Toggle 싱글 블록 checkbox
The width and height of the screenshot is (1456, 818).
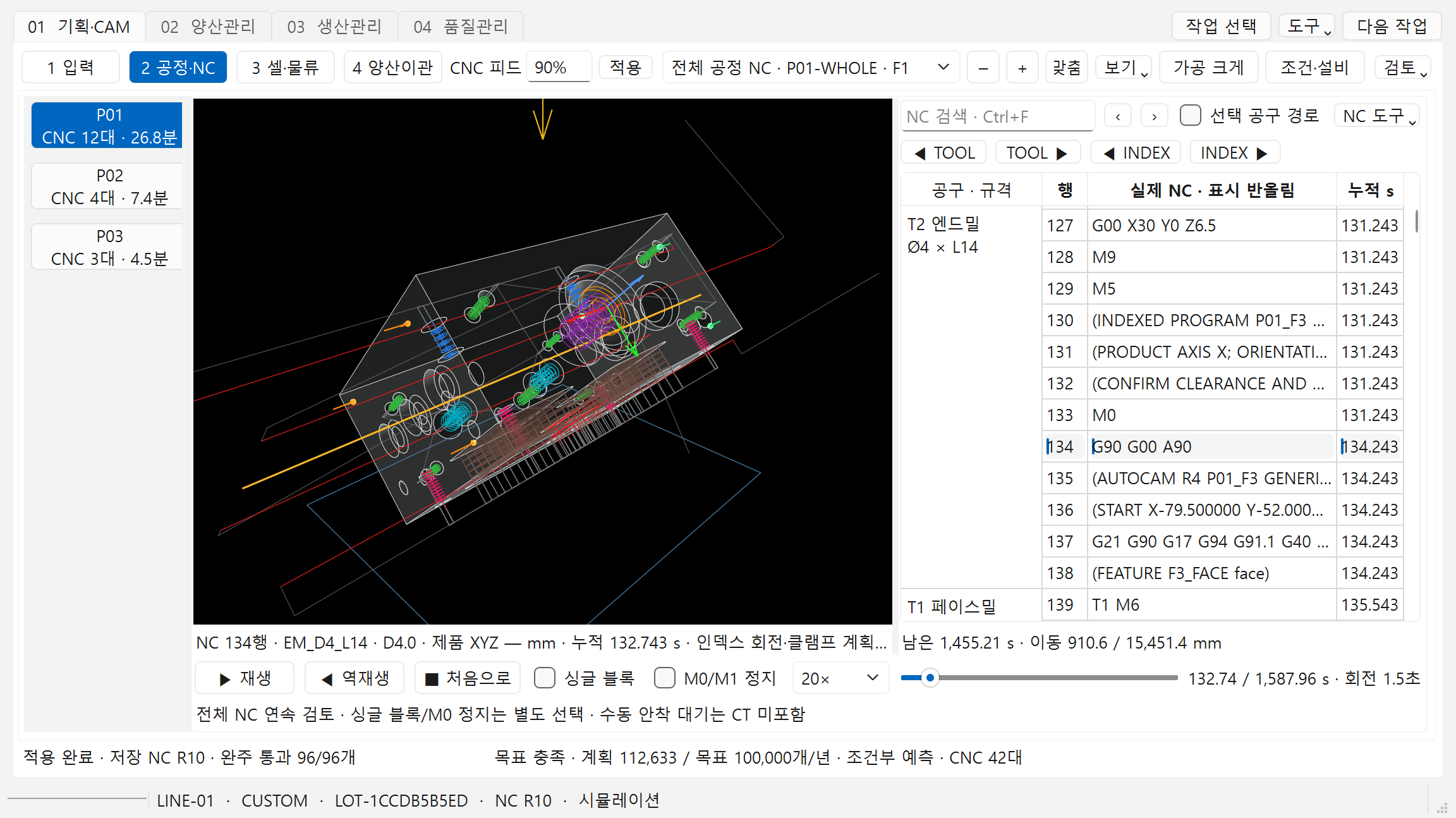click(544, 678)
